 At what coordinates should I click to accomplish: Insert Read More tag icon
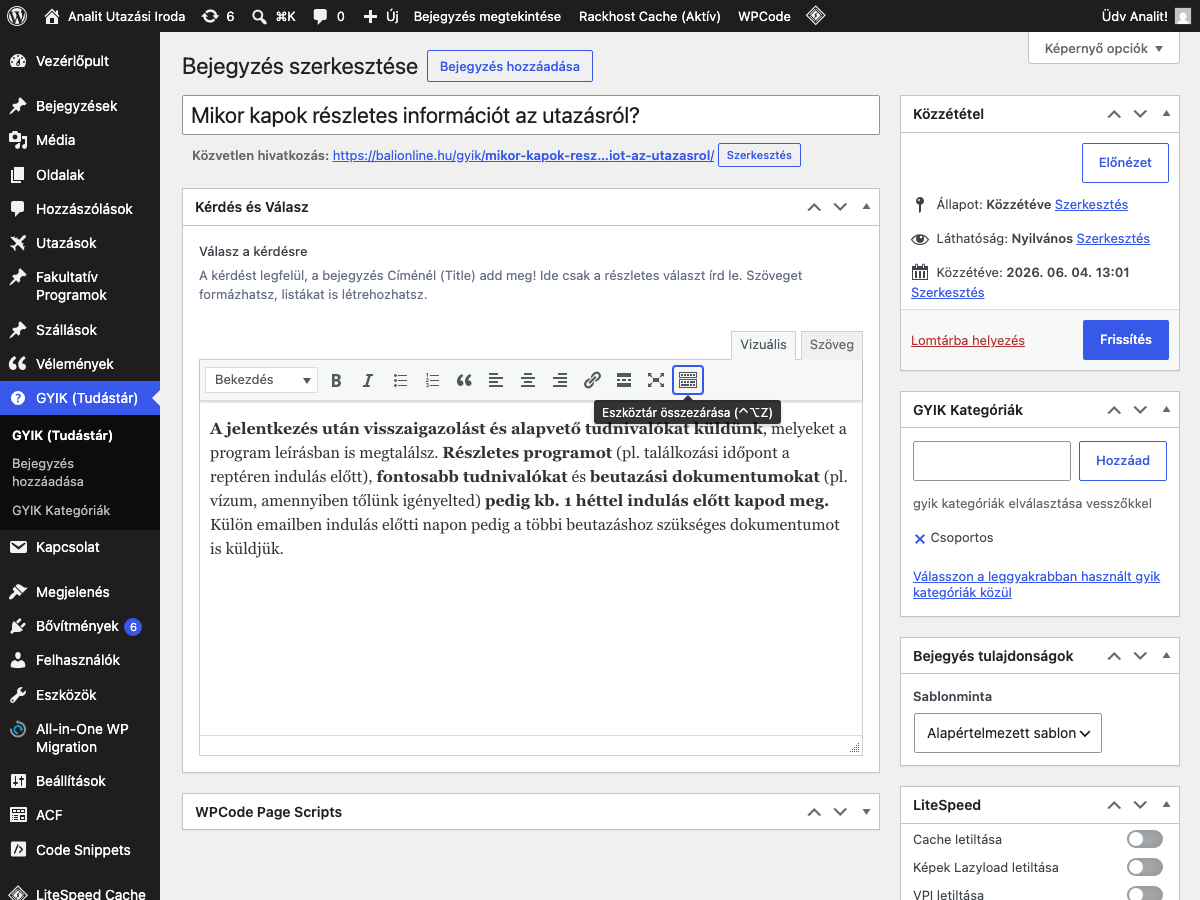624,380
